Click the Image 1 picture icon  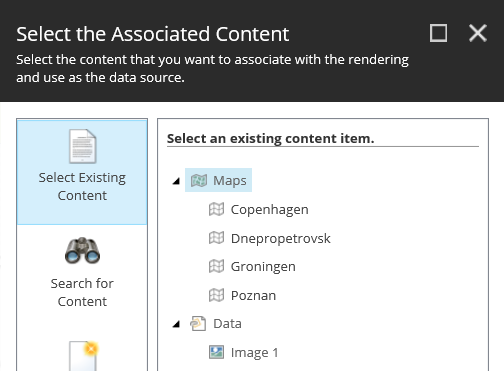click(216, 352)
